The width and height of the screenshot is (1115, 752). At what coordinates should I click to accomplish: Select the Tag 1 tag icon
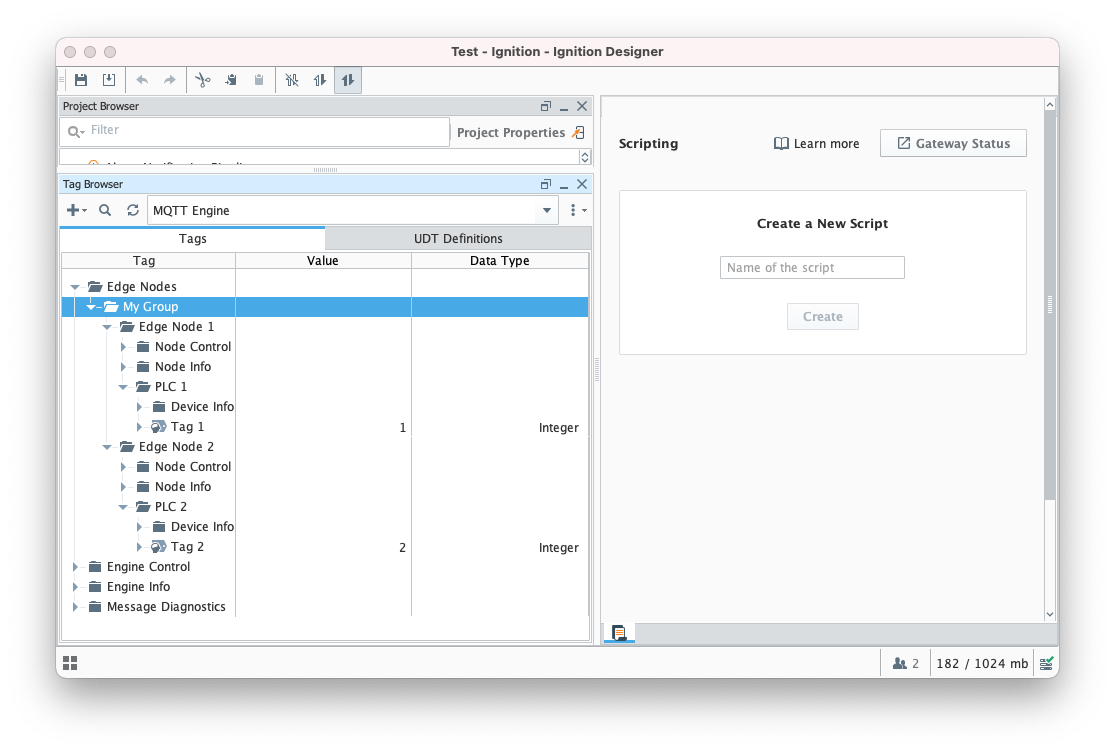click(x=159, y=426)
